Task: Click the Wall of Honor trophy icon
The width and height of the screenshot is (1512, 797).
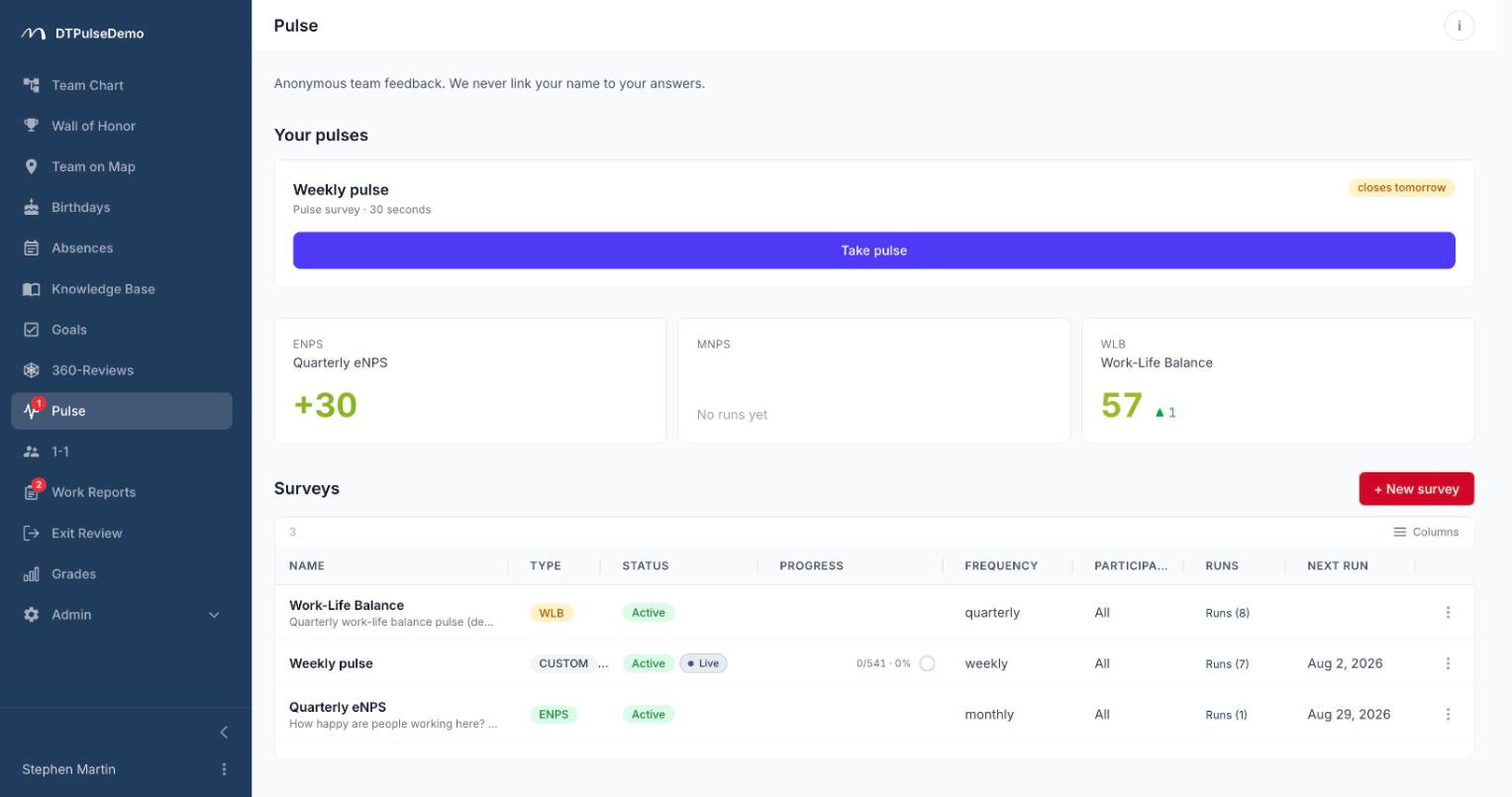Action: (32, 126)
